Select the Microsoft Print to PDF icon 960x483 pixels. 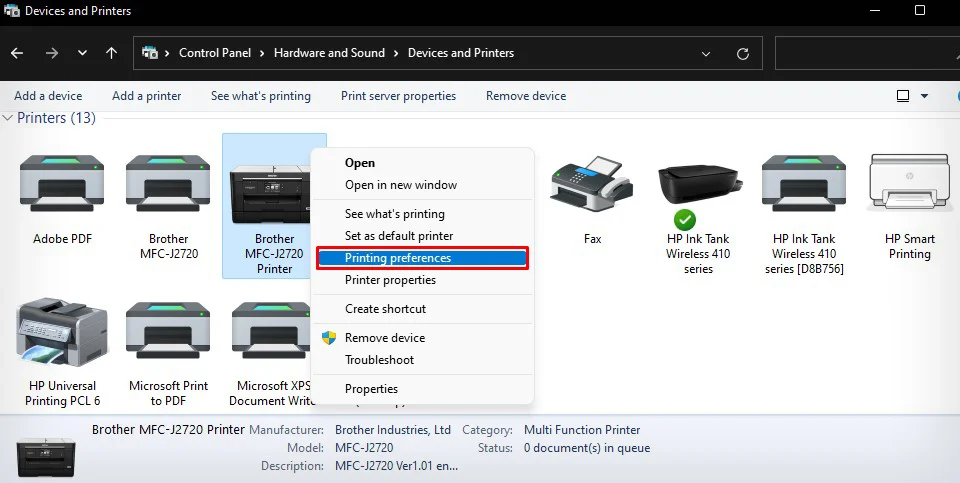coord(168,337)
